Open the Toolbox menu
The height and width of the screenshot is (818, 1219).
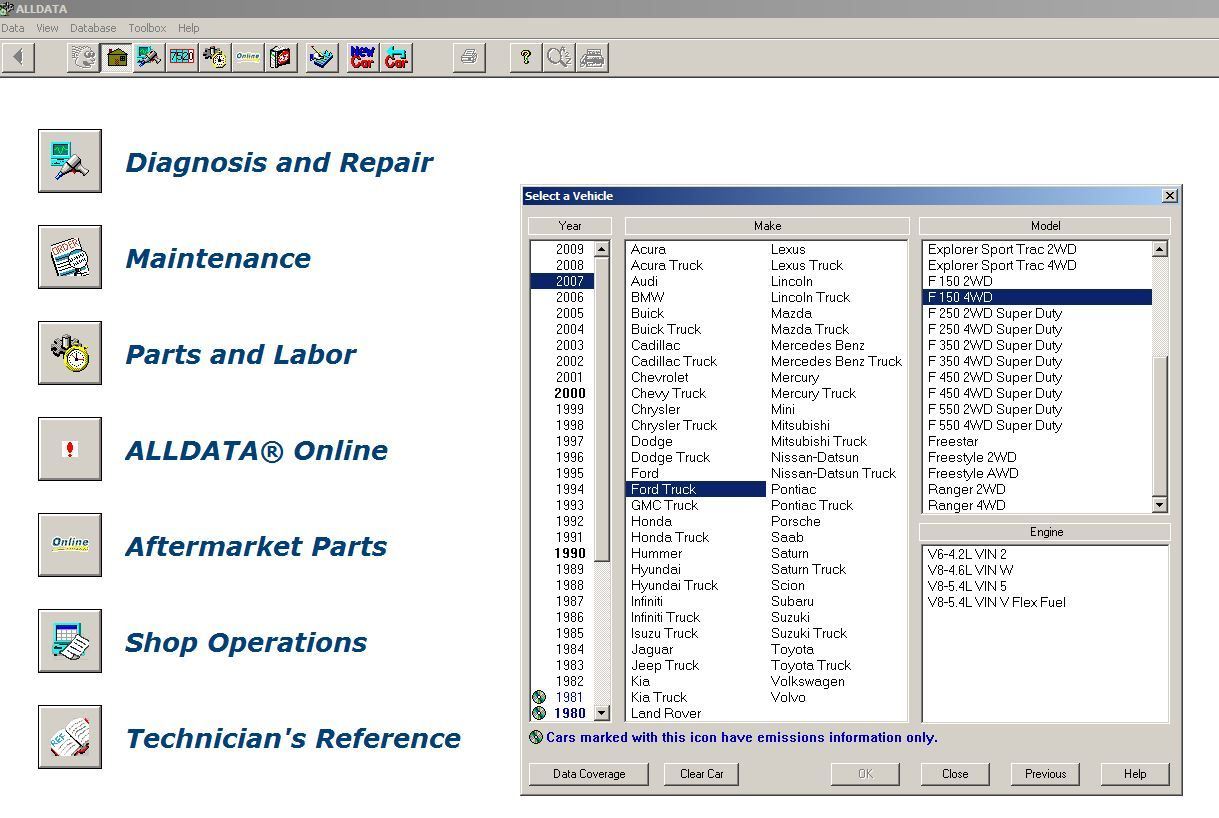[147, 28]
